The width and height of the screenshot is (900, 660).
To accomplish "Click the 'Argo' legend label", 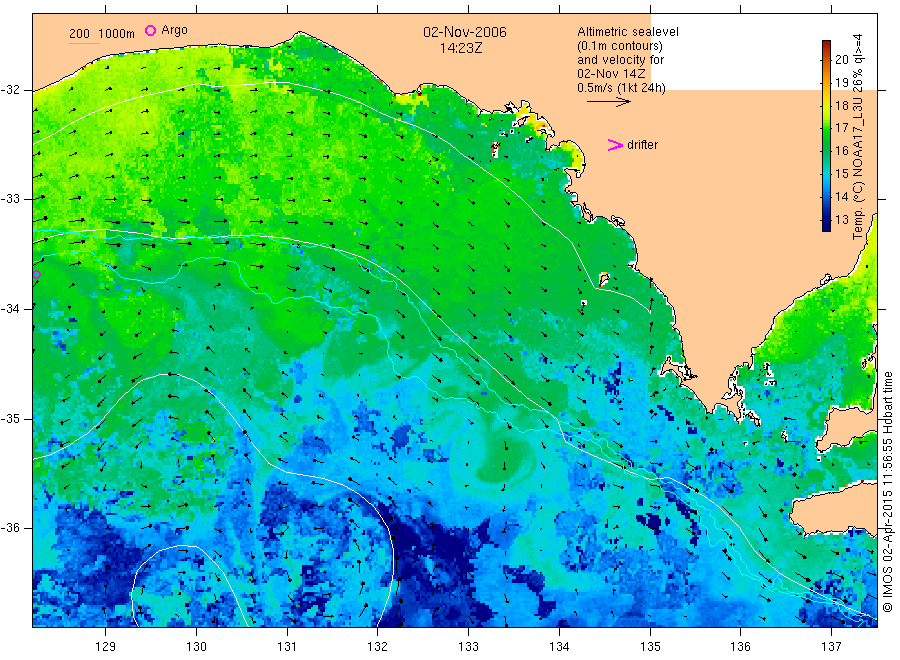I will pyautogui.click(x=174, y=30).
